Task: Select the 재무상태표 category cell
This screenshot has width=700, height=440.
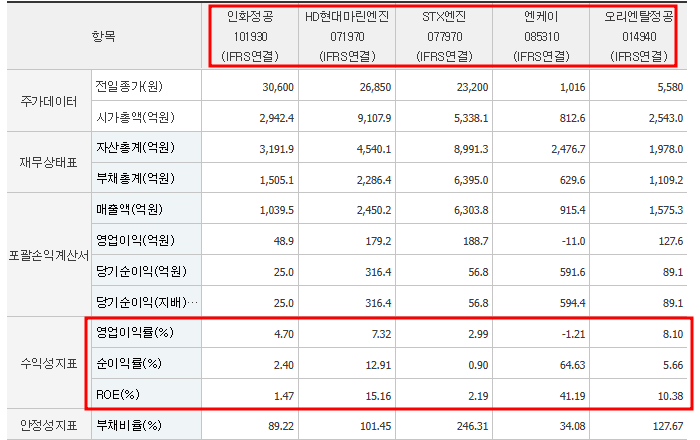Action: 49,162
